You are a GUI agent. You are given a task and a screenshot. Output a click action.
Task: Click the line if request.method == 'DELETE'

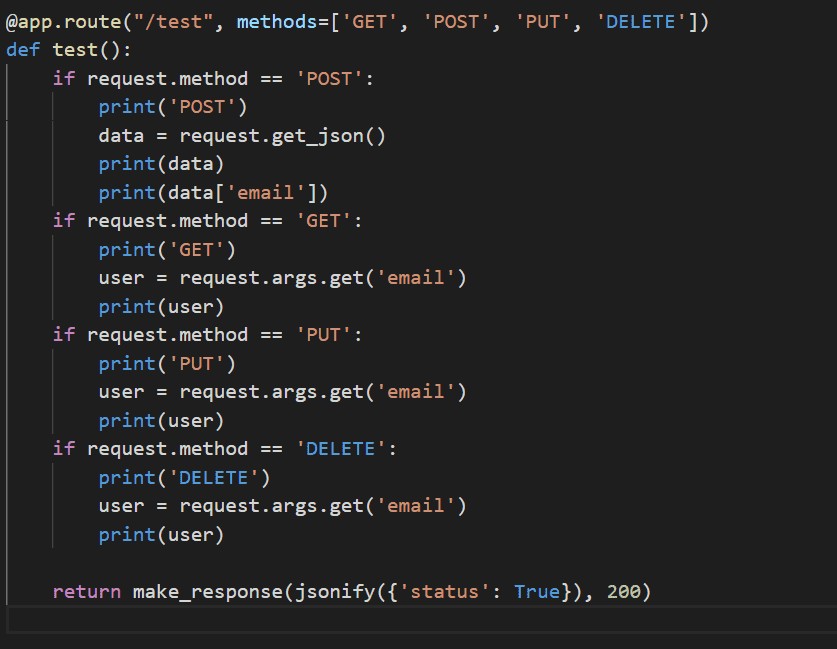pyautogui.click(x=225, y=449)
